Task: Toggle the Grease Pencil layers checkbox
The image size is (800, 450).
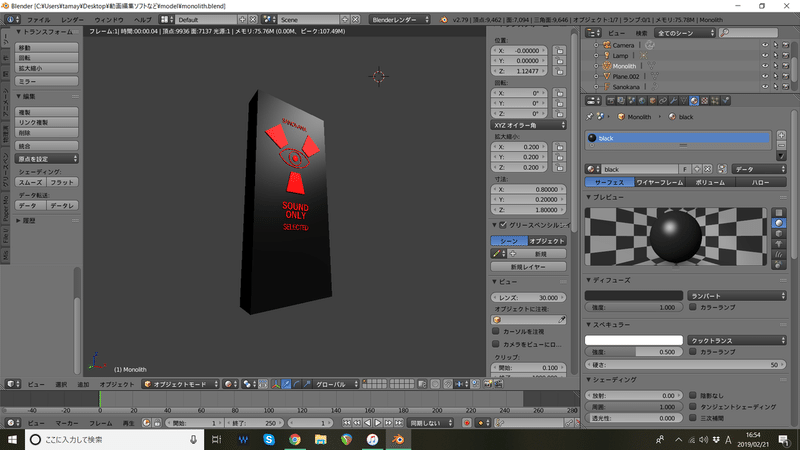Action: coord(503,225)
